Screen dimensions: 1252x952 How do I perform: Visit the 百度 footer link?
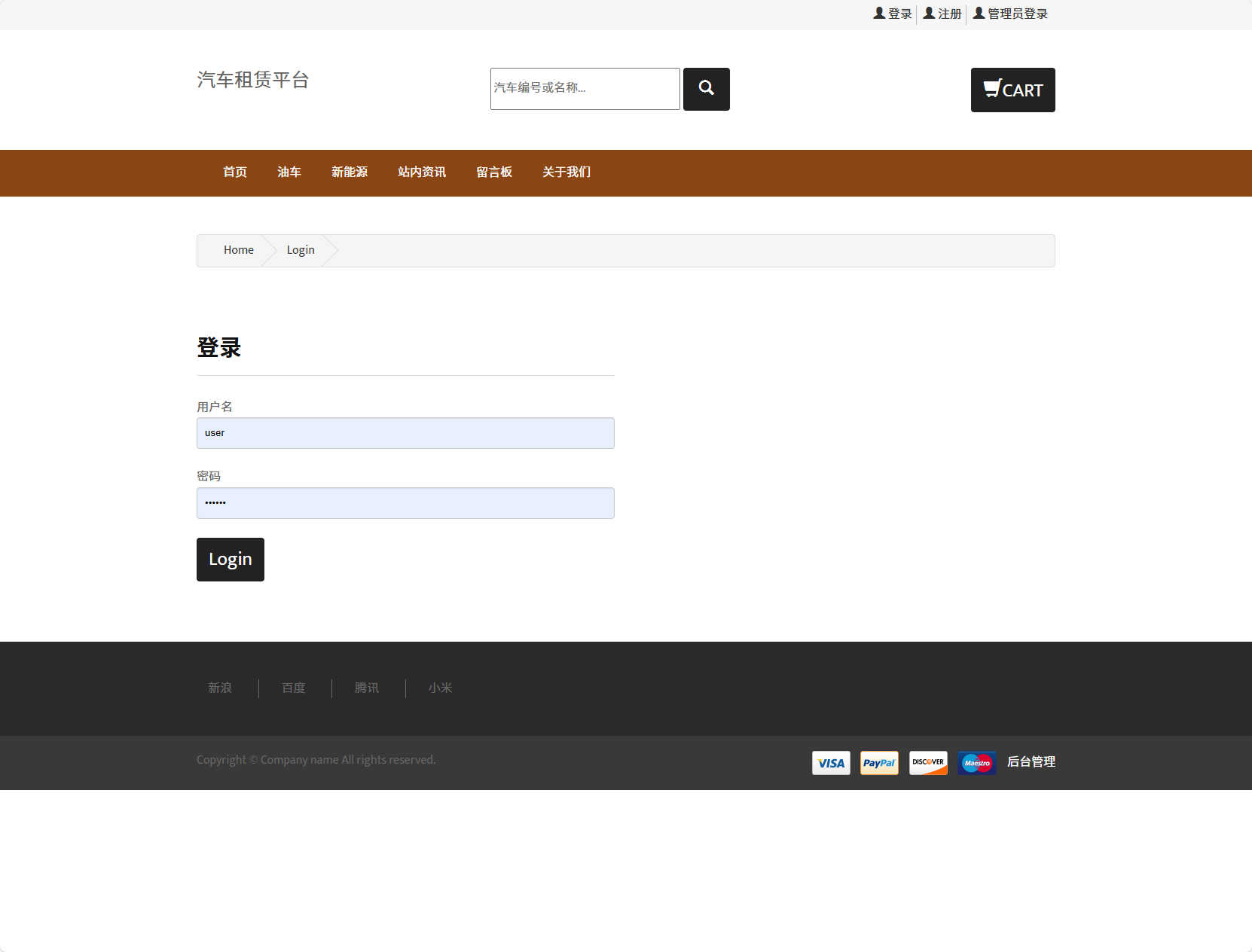pyautogui.click(x=294, y=688)
